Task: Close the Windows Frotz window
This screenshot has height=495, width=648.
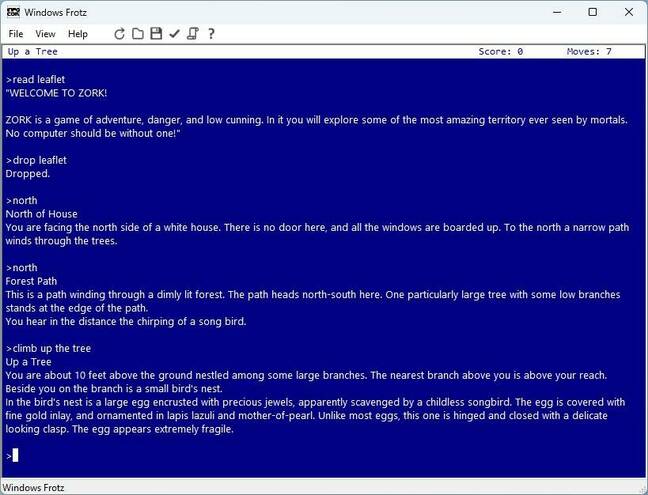Action: pos(629,12)
